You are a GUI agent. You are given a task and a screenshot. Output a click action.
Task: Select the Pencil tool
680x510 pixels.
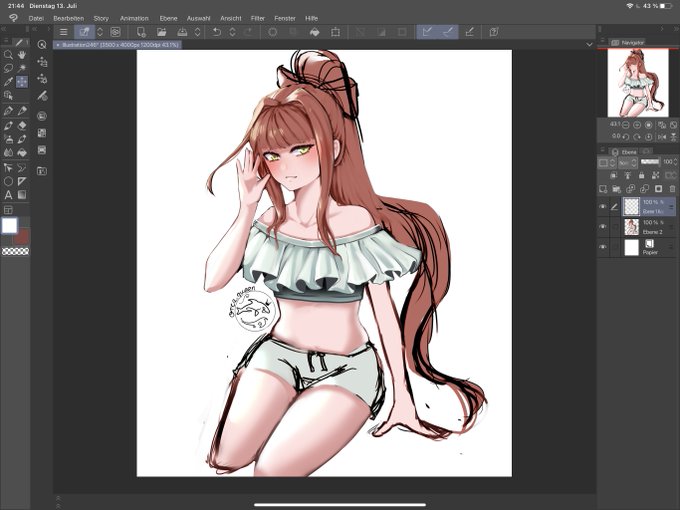click(22, 111)
